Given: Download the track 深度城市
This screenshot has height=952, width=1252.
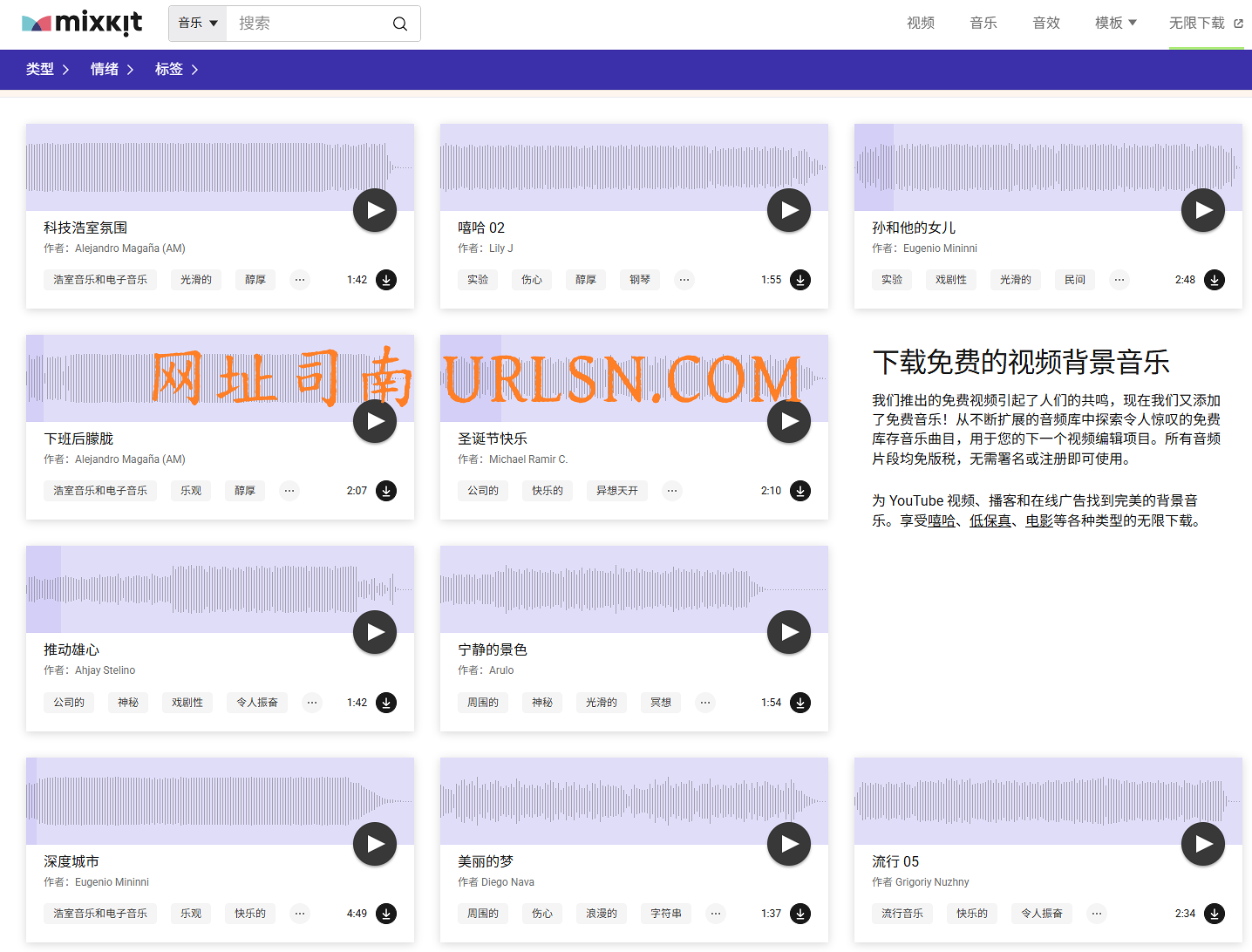Looking at the screenshot, I should (x=385, y=914).
